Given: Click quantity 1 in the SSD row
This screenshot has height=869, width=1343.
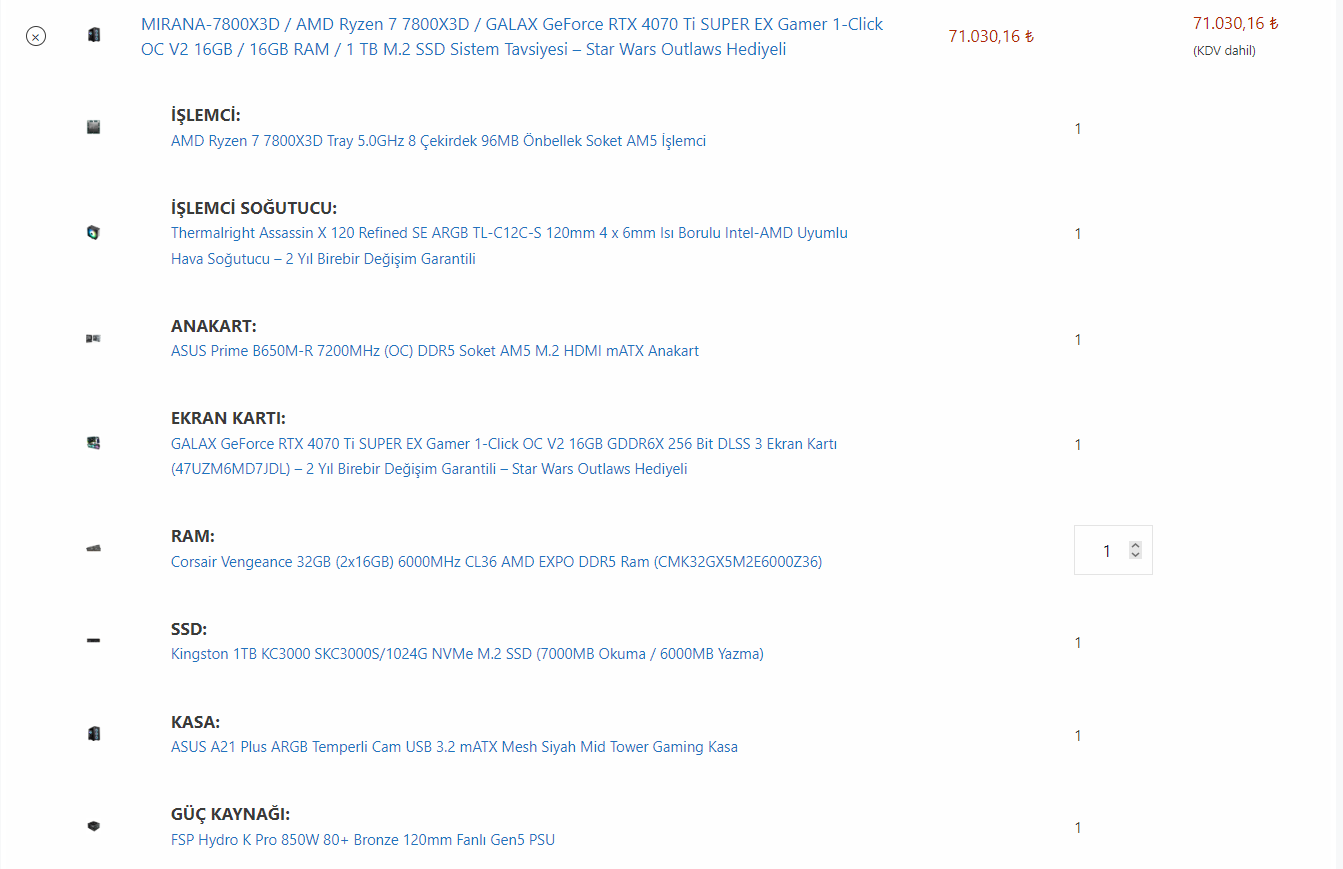Looking at the screenshot, I should 1078,643.
